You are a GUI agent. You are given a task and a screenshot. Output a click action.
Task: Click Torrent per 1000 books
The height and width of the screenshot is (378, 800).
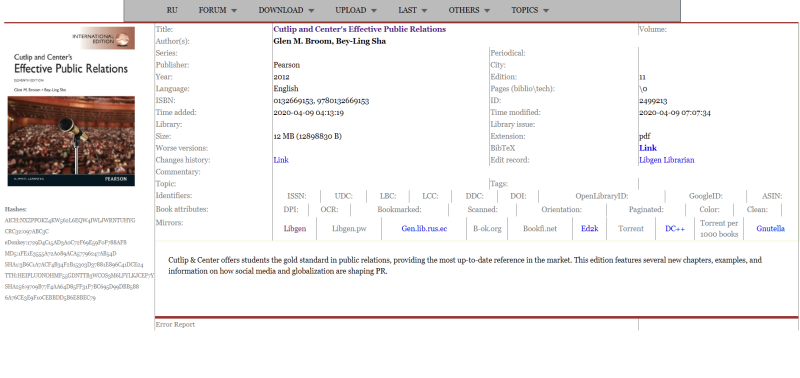[x=719, y=229]
